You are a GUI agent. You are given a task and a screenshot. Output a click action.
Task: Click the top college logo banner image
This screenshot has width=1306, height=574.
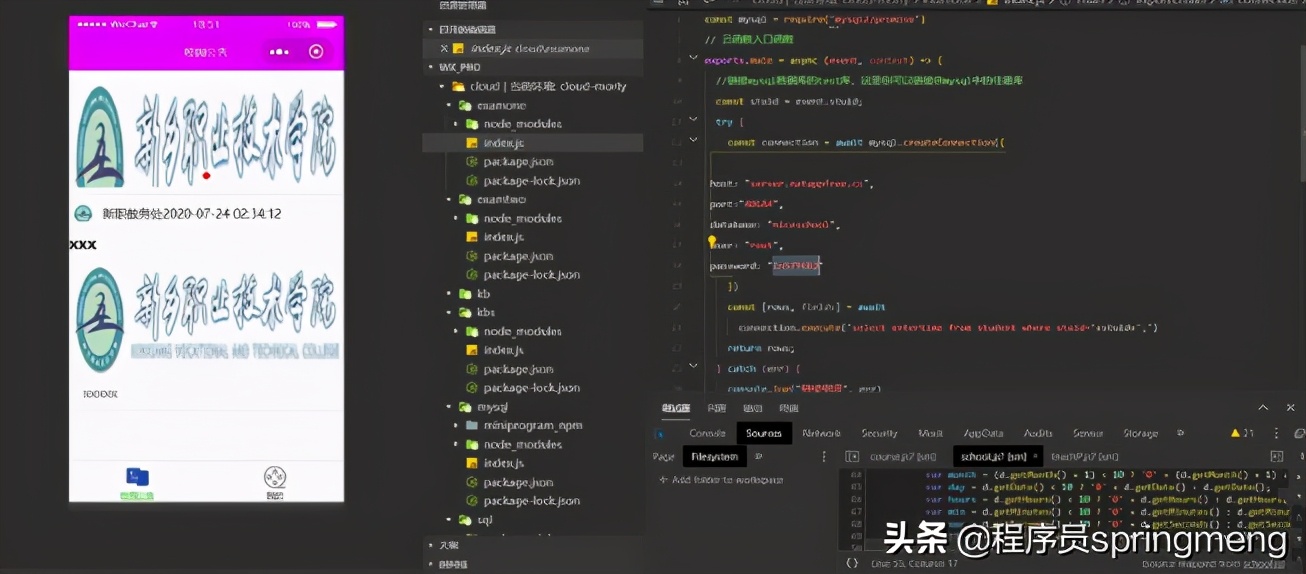tap(206, 137)
